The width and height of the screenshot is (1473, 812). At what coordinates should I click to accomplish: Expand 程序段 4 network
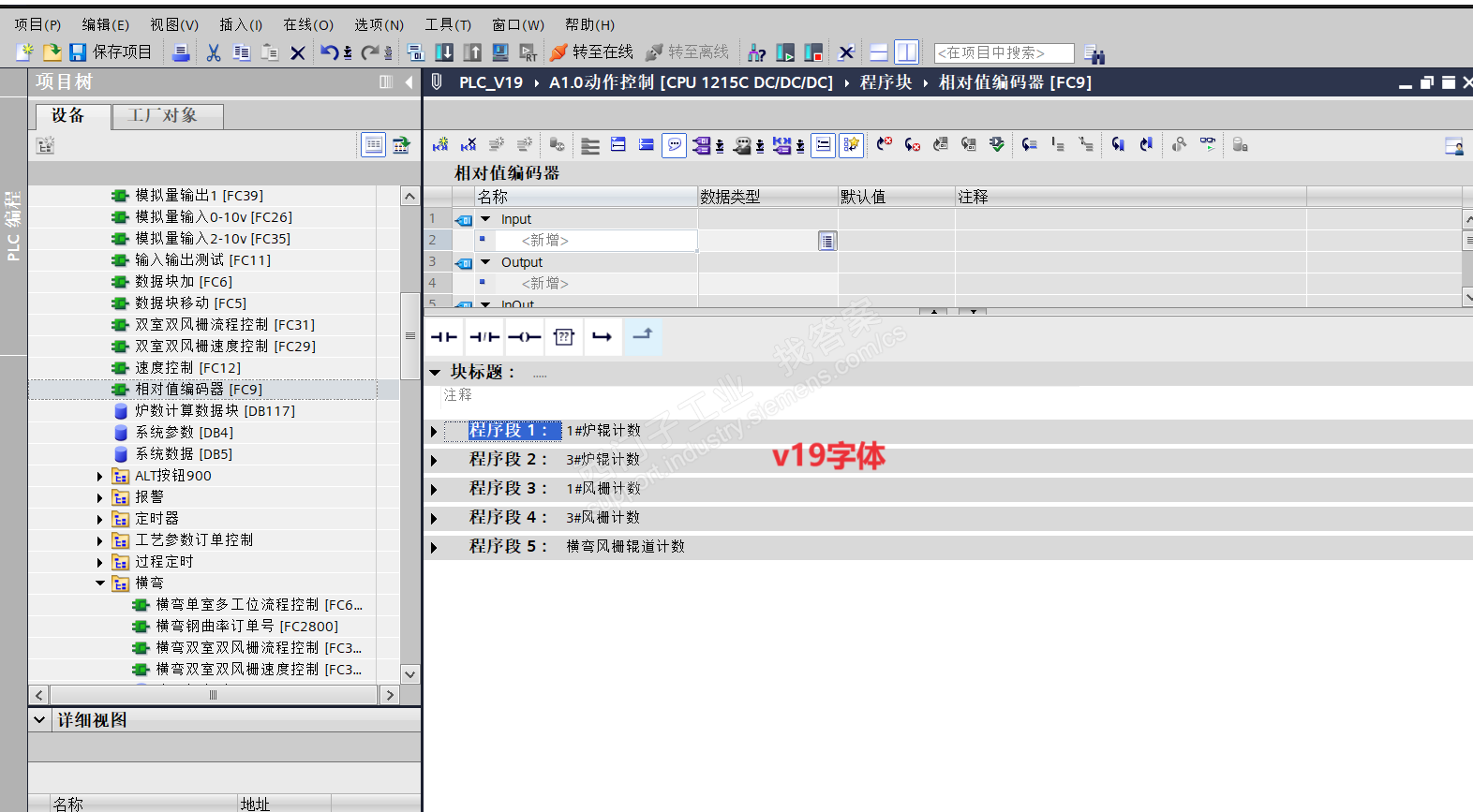point(434,519)
